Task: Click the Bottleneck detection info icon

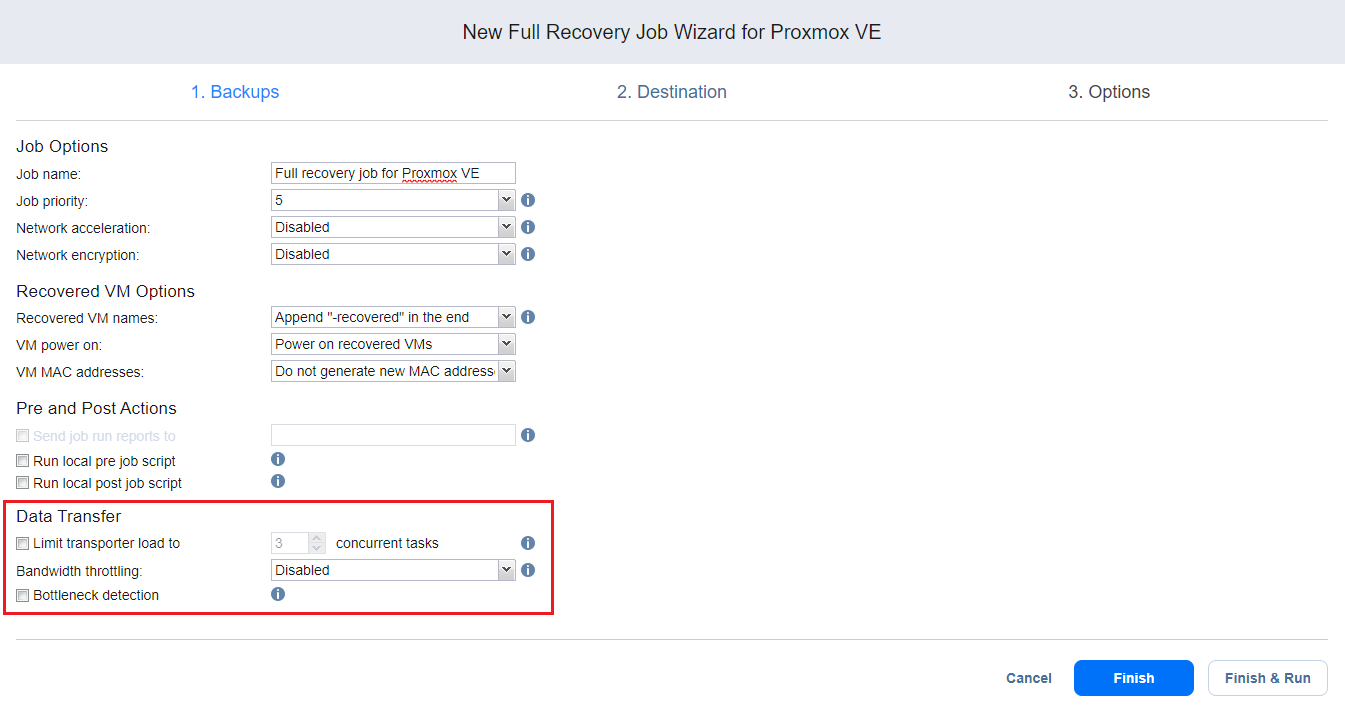Action: [278, 594]
